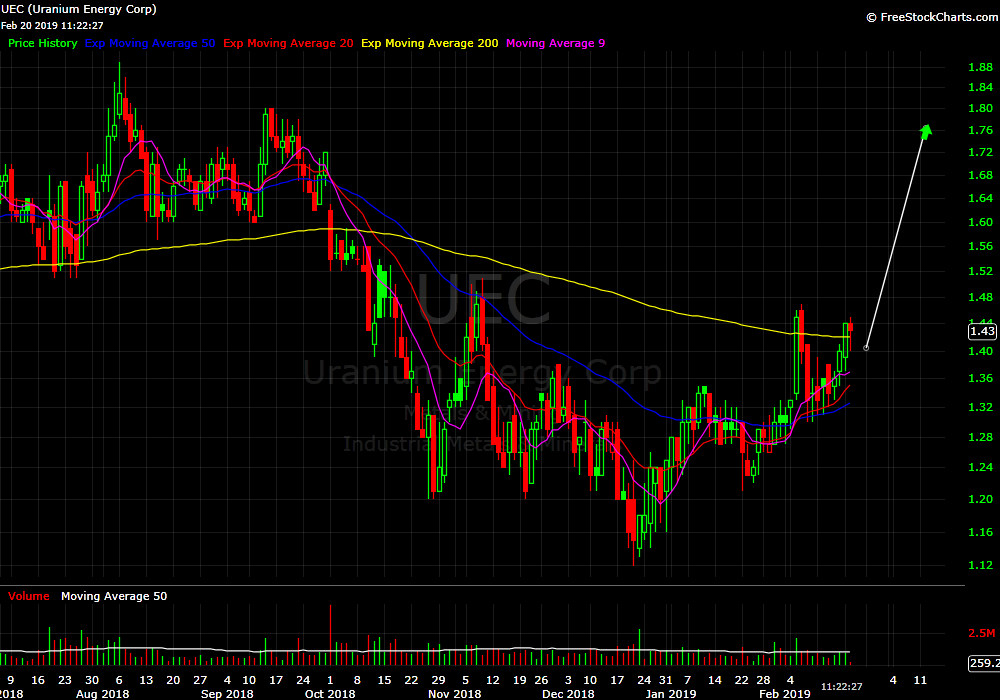Click the Sep 2018 month label
Image resolution: width=1000 pixels, height=700 pixels.
pos(227,694)
